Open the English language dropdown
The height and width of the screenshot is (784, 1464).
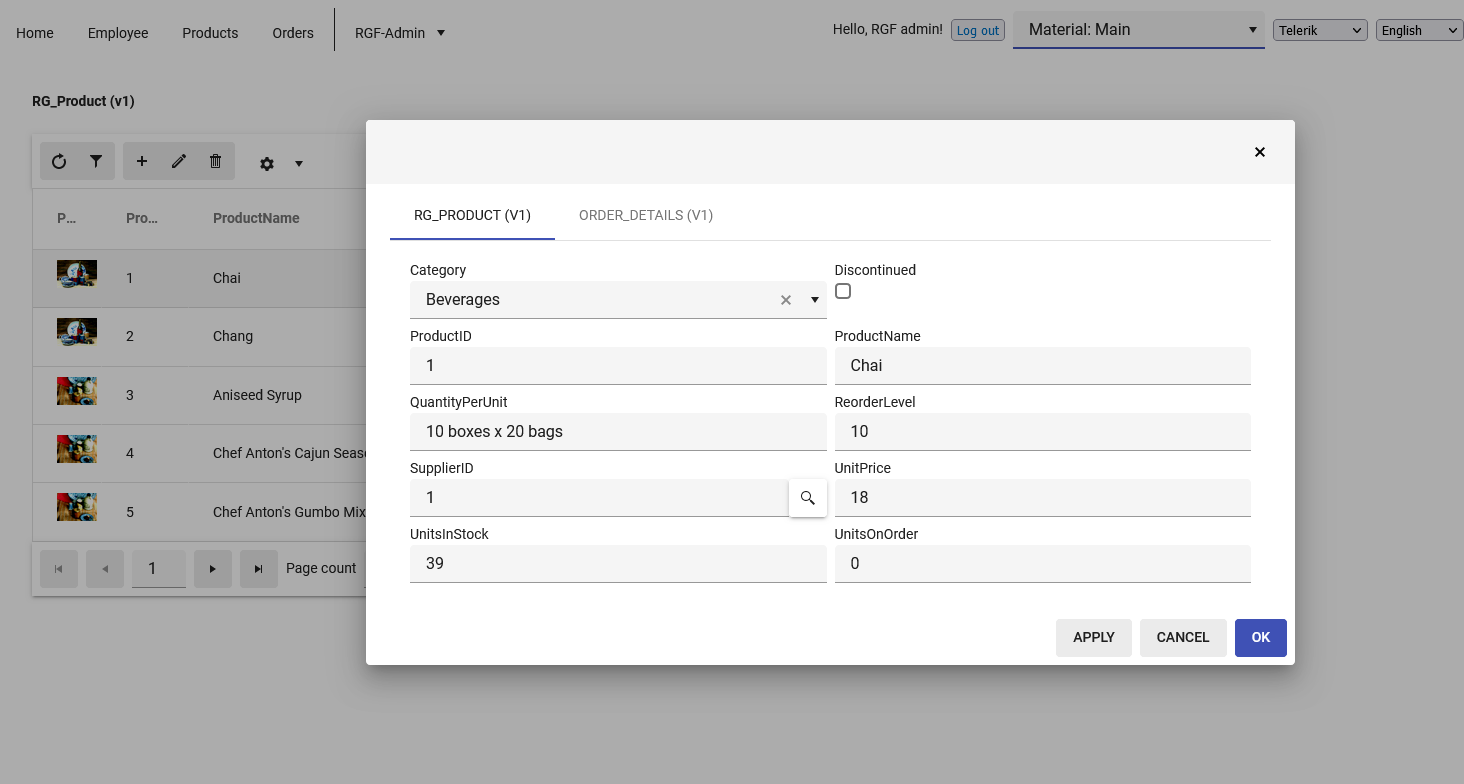[1419, 31]
